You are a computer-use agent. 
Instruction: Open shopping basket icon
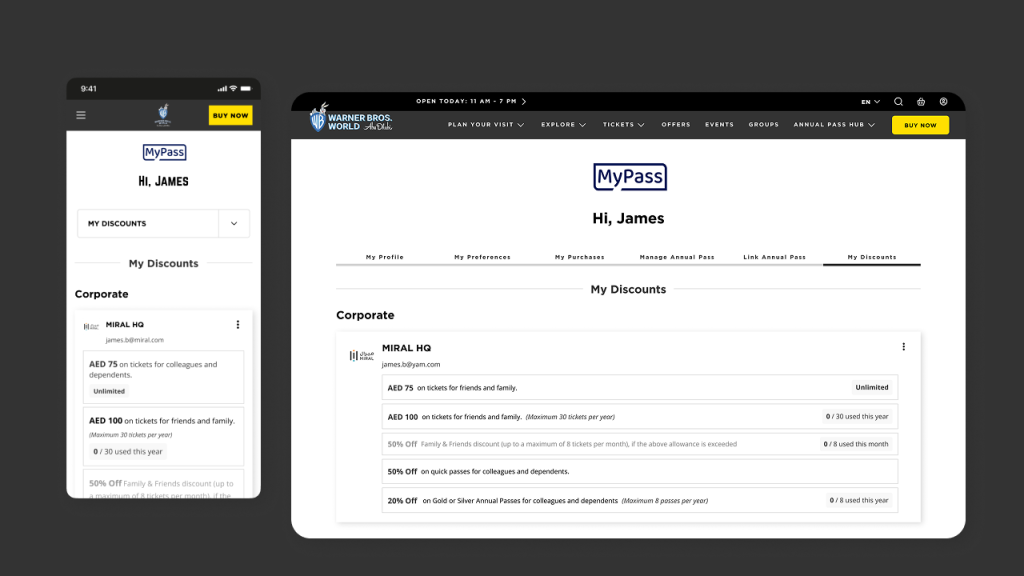pyautogui.click(x=921, y=102)
